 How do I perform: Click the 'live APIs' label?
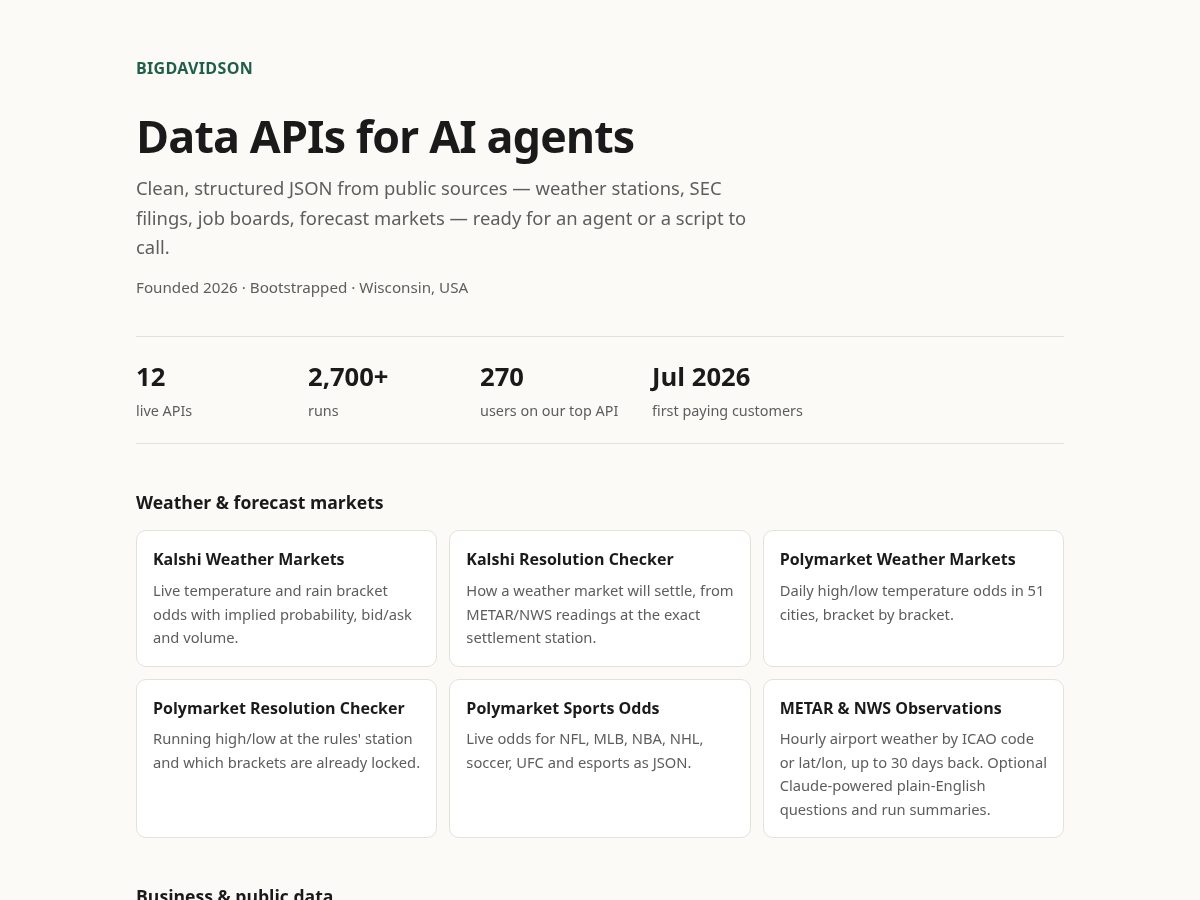pos(164,411)
